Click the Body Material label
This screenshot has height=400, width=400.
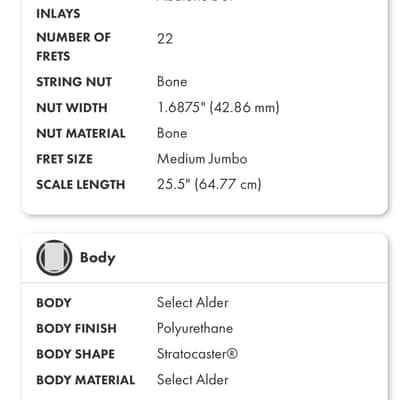pyautogui.click(x=86, y=380)
